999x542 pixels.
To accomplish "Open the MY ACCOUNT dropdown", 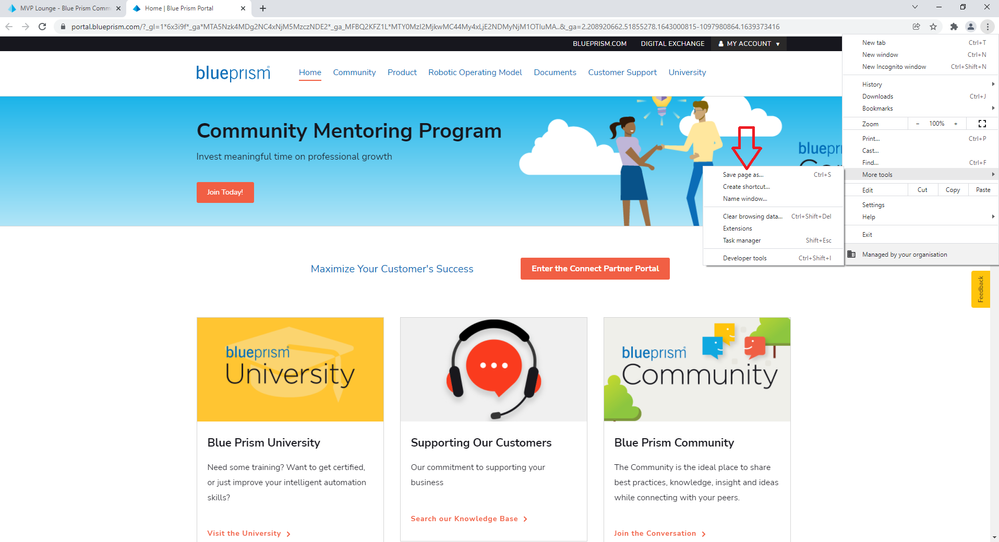I will pyautogui.click(x=749, y=44).
